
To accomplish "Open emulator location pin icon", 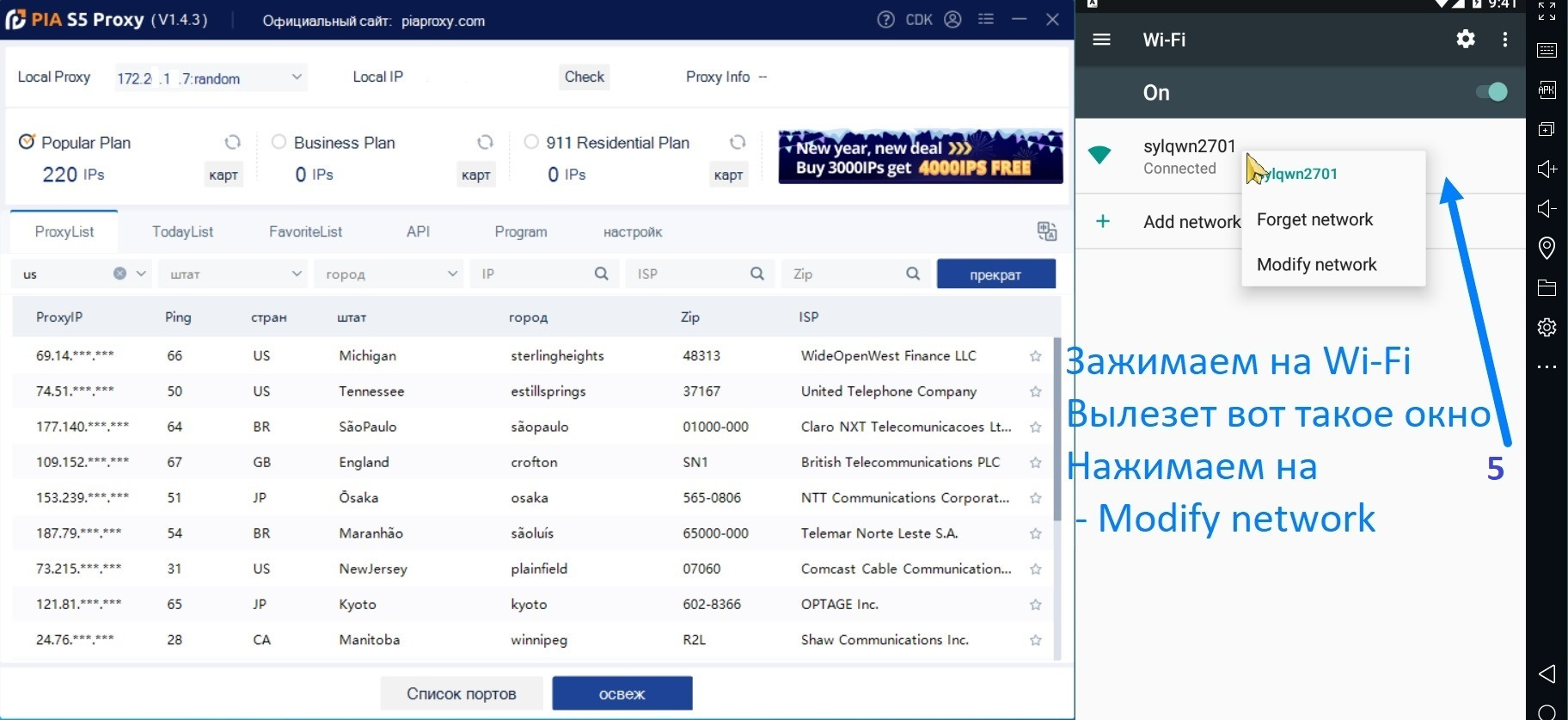I will pyautogui.click(x=1547, y=248).
